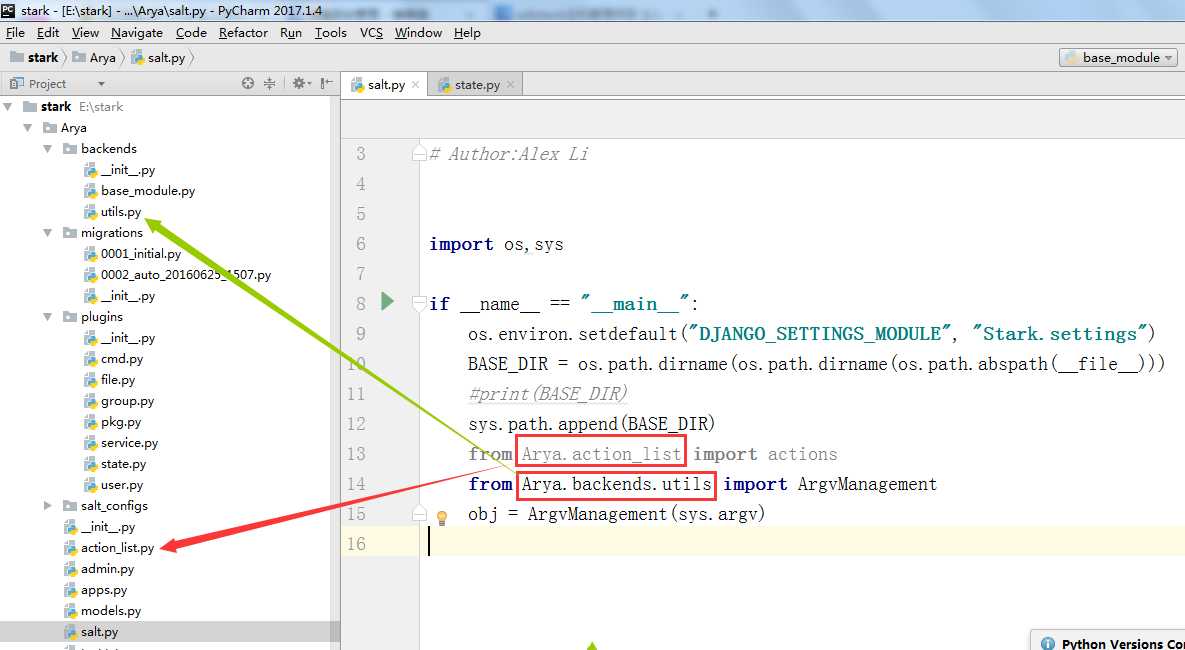The image size is (1185, 650).
Task: Open the Code menu
Action: (191, 32)
